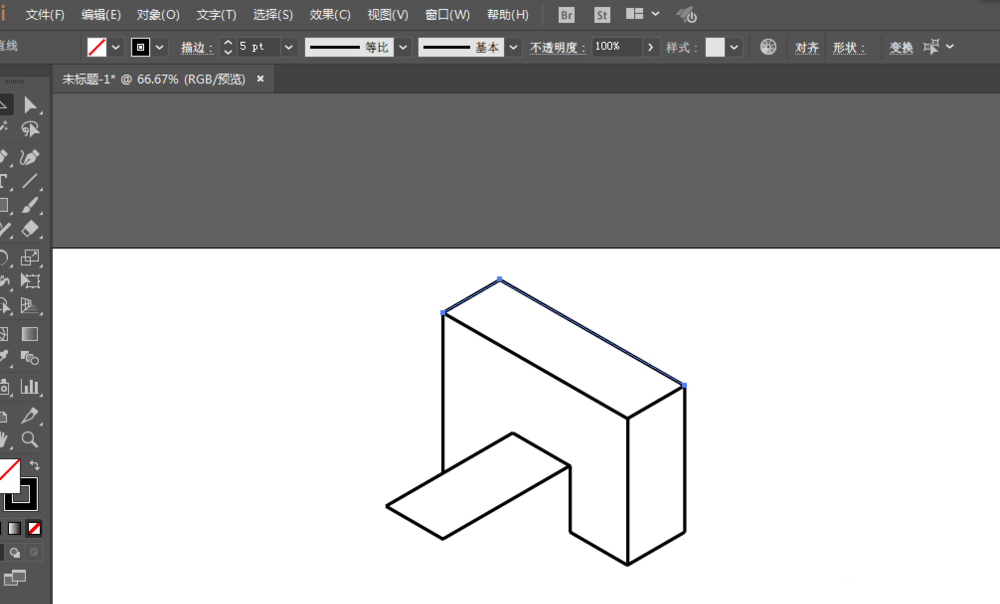Select the Direct Selection arrow tool
The image size is (1000, 604).
coord(29,105)
